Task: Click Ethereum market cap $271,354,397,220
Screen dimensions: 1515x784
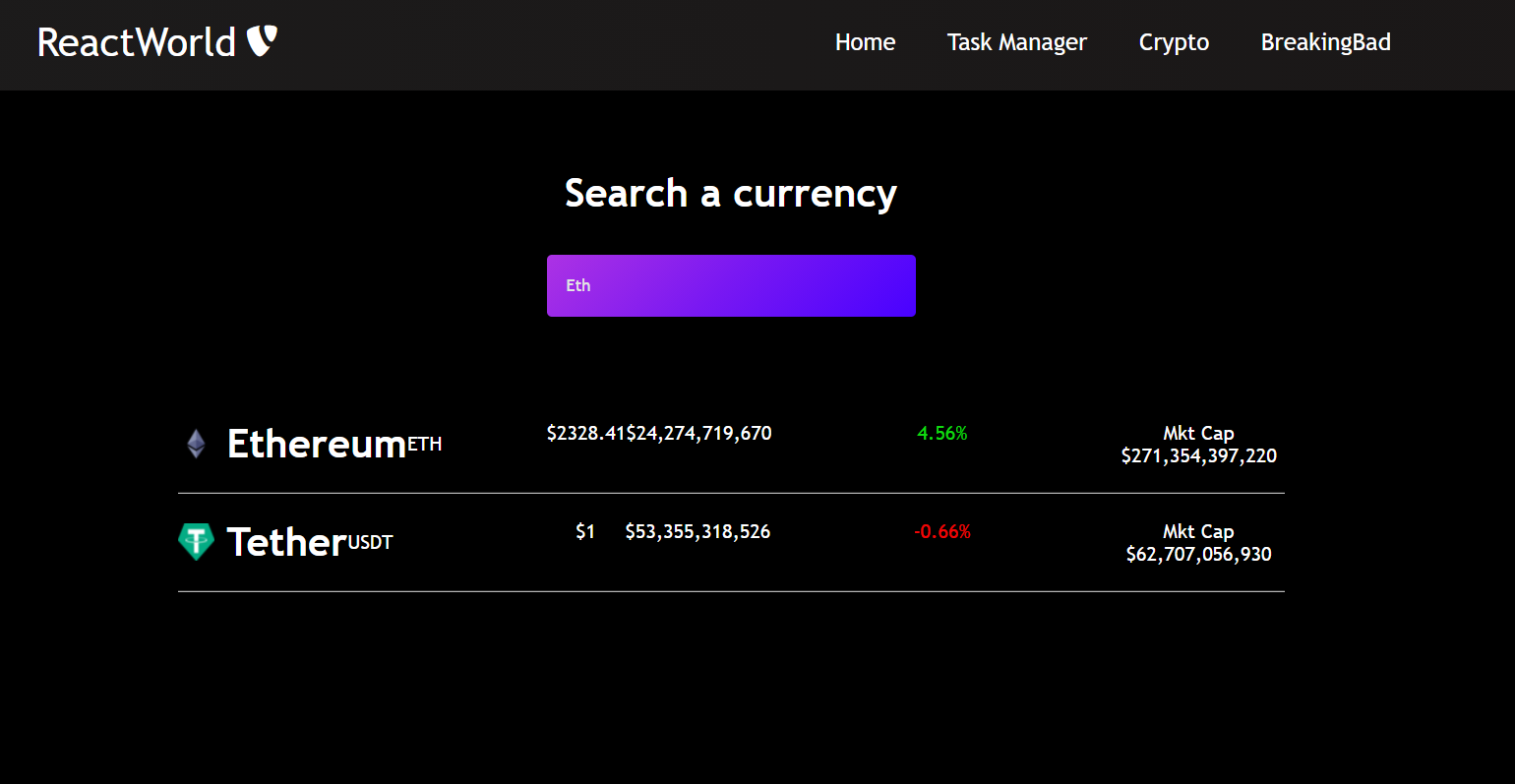Action: (1198, 455)
